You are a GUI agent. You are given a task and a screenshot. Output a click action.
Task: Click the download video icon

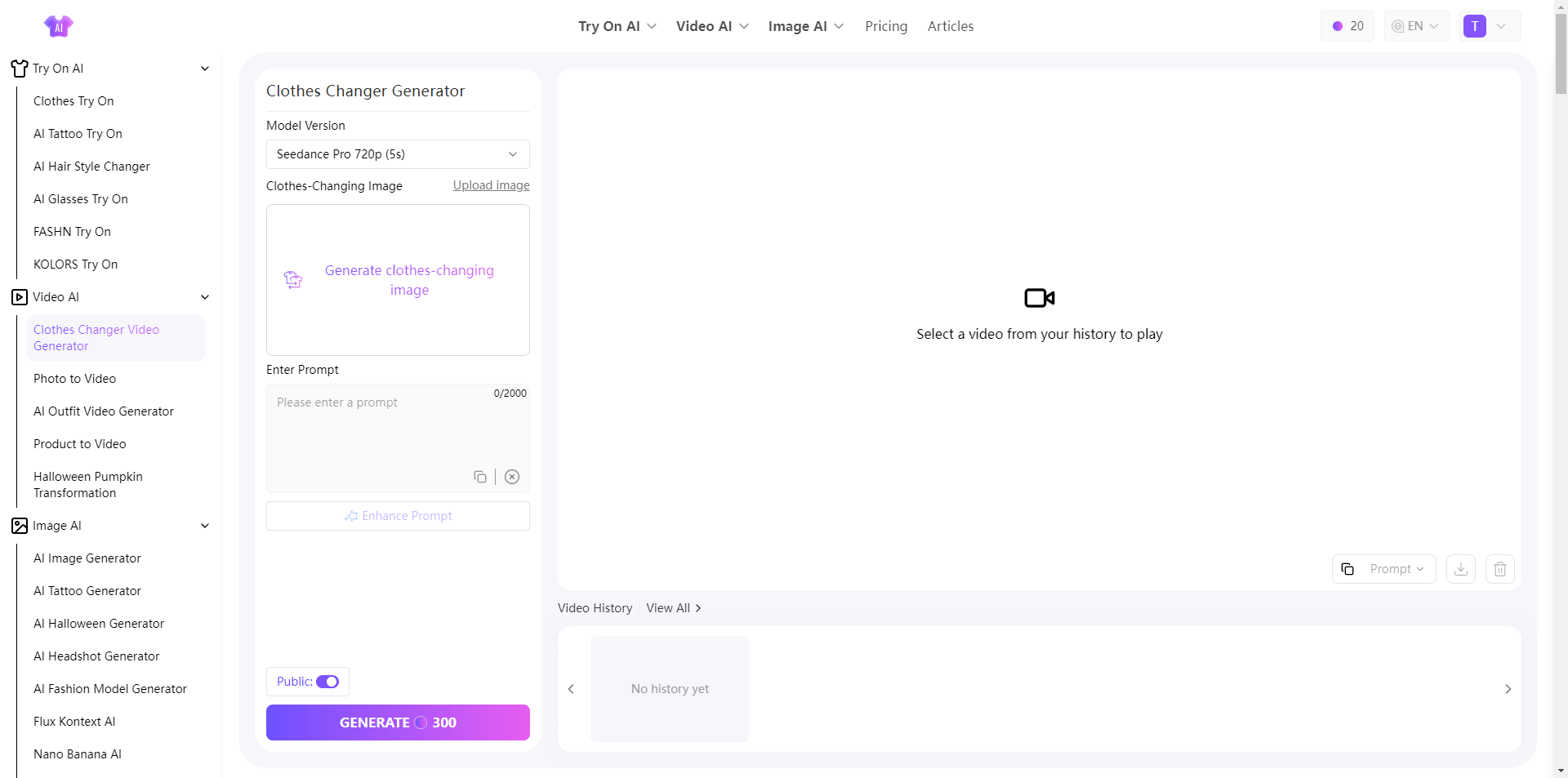[1461, 569]
